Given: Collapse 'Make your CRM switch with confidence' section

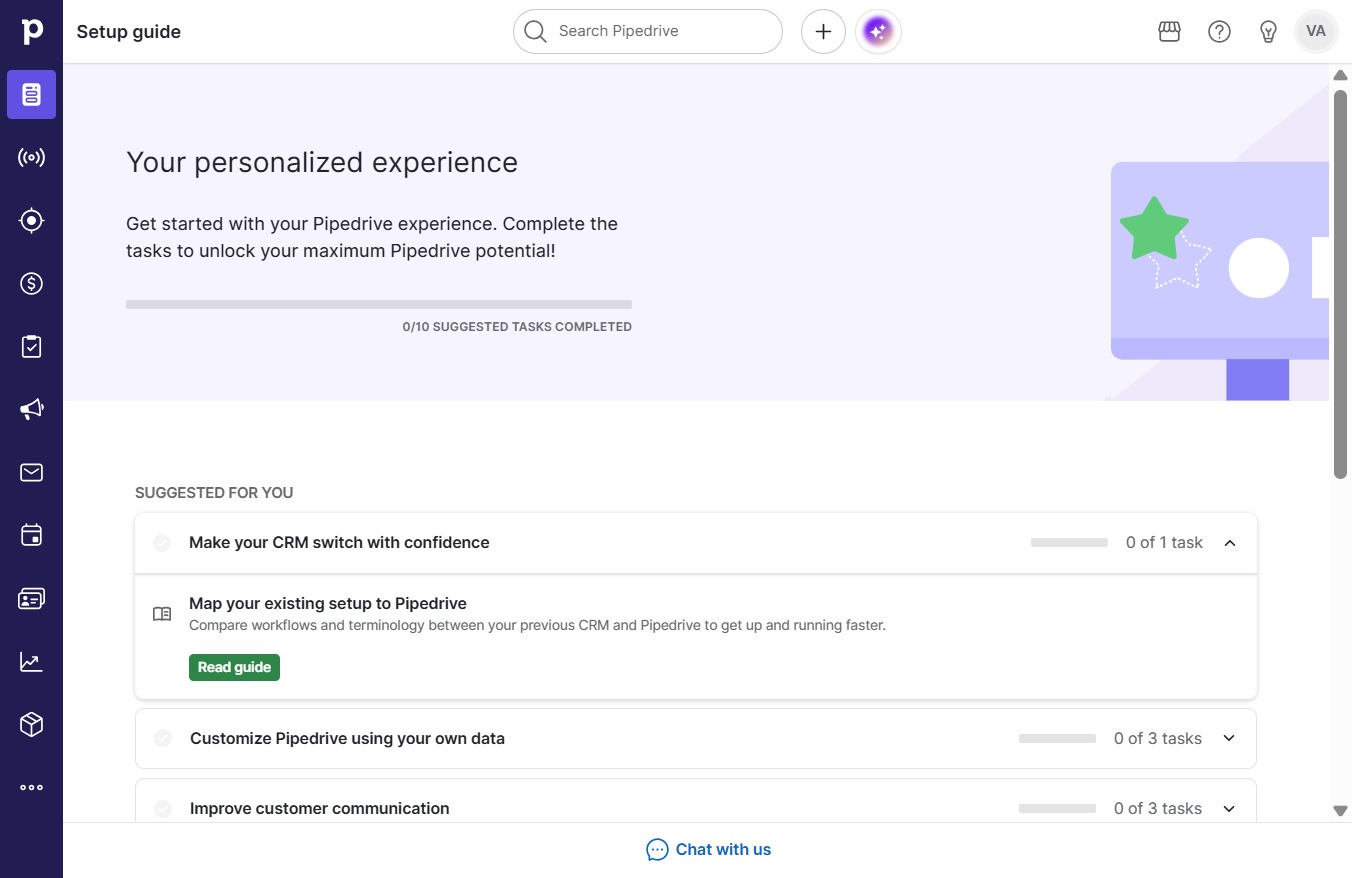Looking at the screenshot, I should [1230, 543].
